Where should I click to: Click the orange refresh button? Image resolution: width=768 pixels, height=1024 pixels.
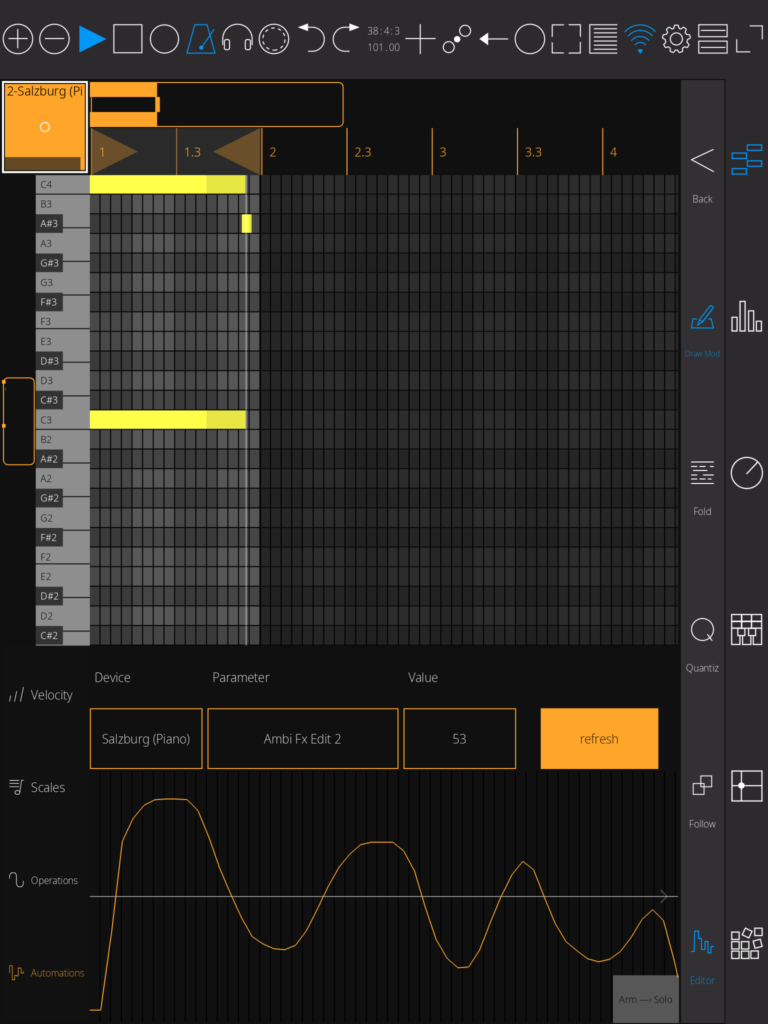(x=599, y=739)
